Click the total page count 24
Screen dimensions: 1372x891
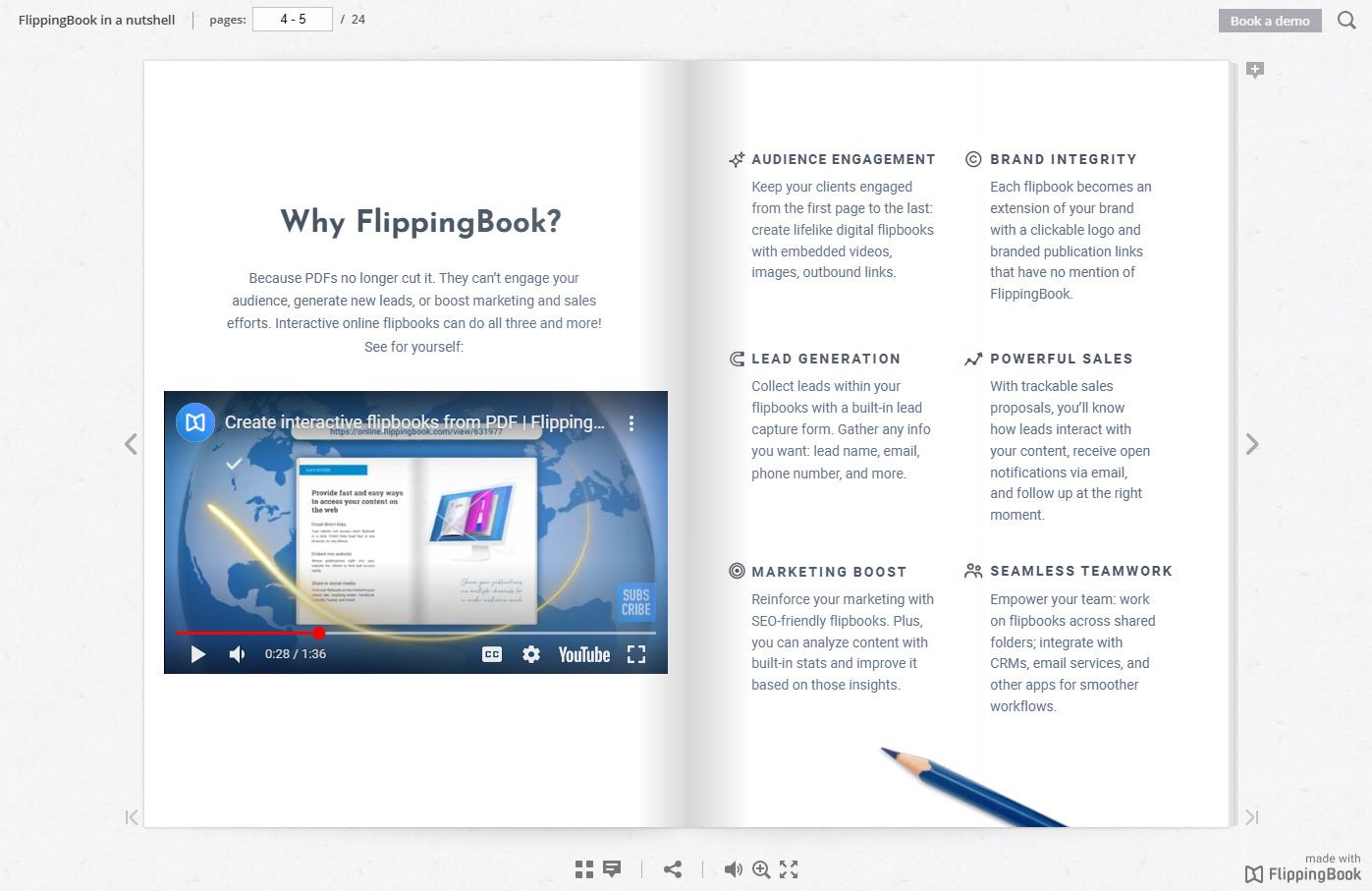[358, 19]
